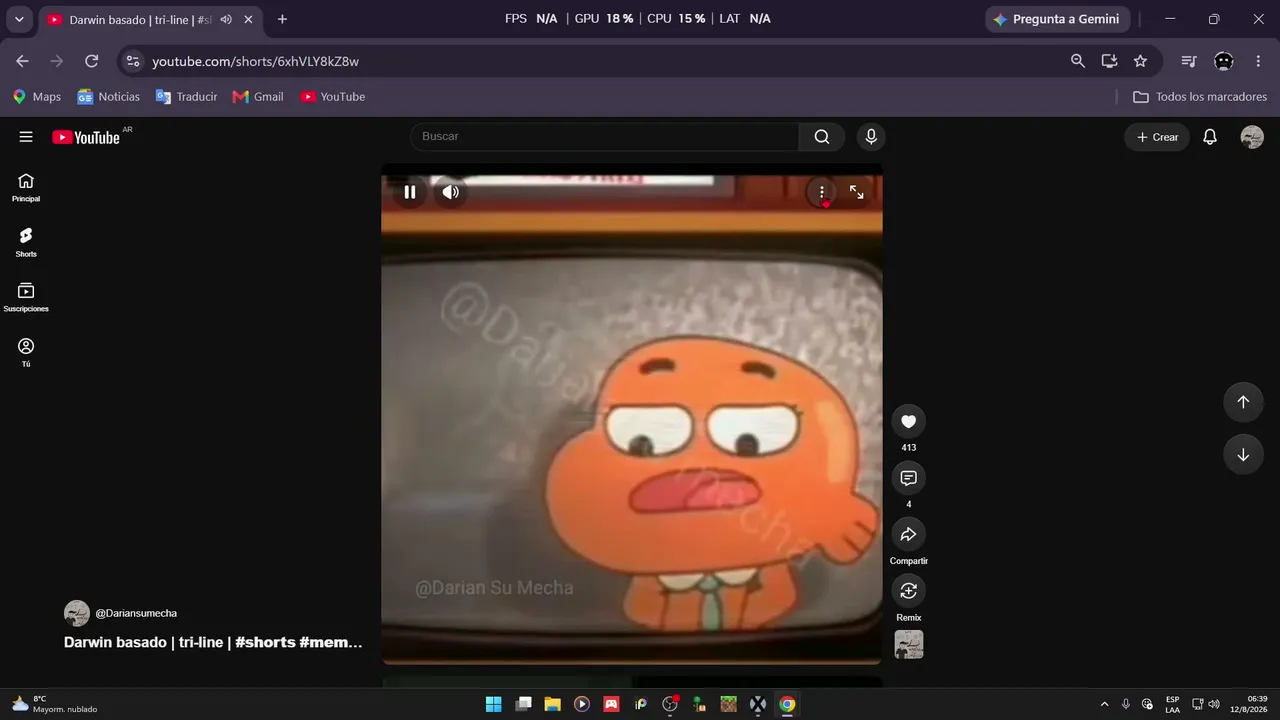Go to the previous Short with up arrow
The width and height of the screenshot is (1280, 720).
tap(1243, 402)
